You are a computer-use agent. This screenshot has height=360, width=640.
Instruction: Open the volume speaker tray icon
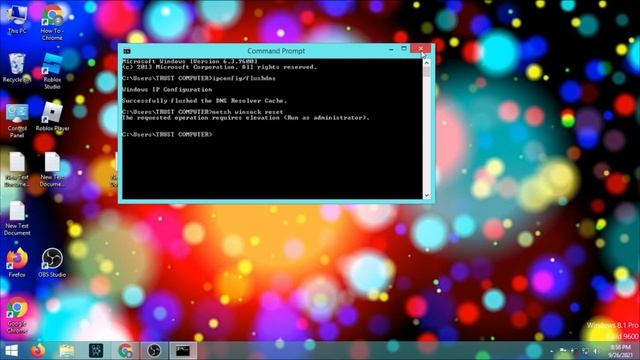(597, 351)
